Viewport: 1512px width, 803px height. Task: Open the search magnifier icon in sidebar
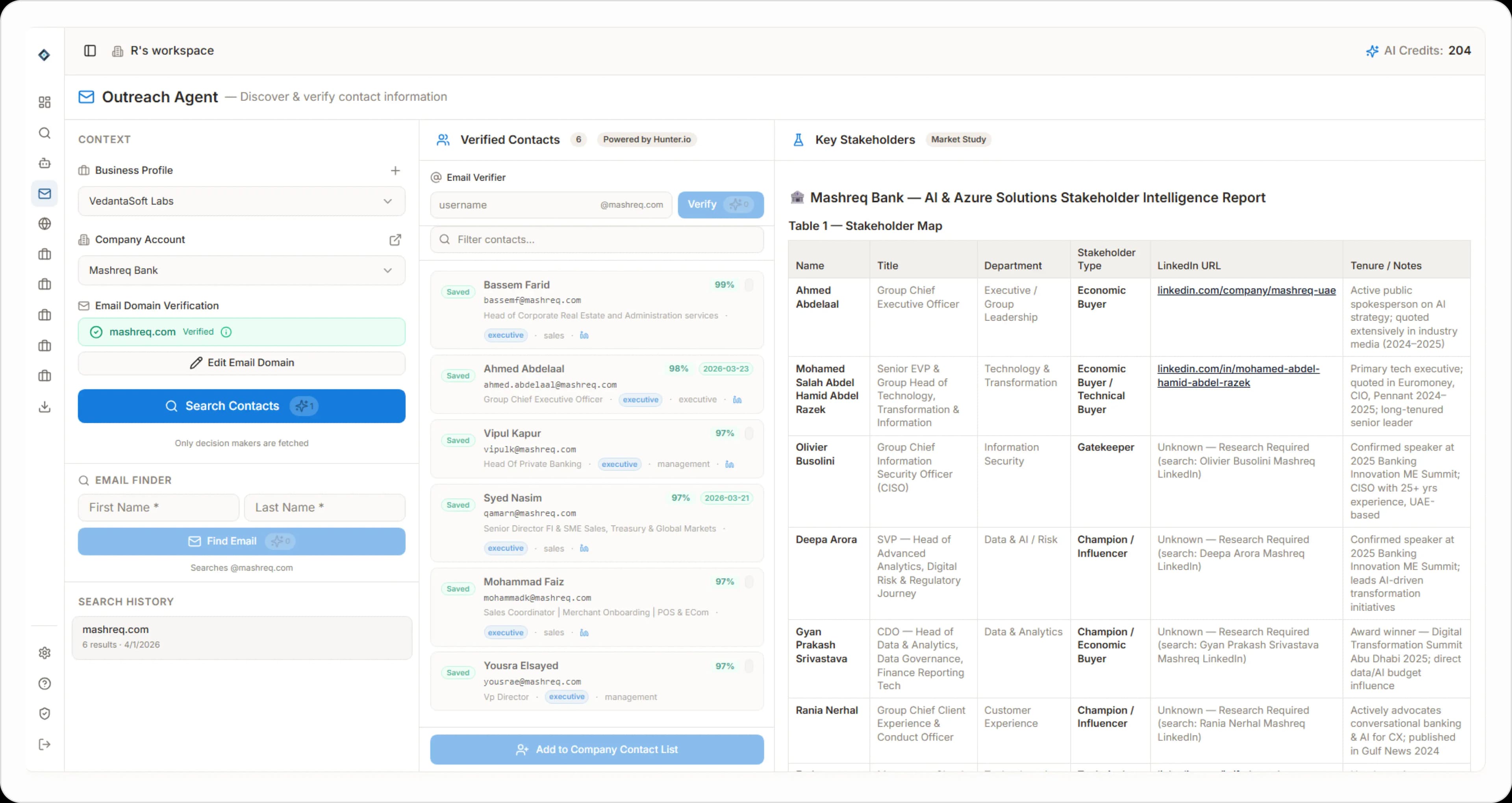44,133
